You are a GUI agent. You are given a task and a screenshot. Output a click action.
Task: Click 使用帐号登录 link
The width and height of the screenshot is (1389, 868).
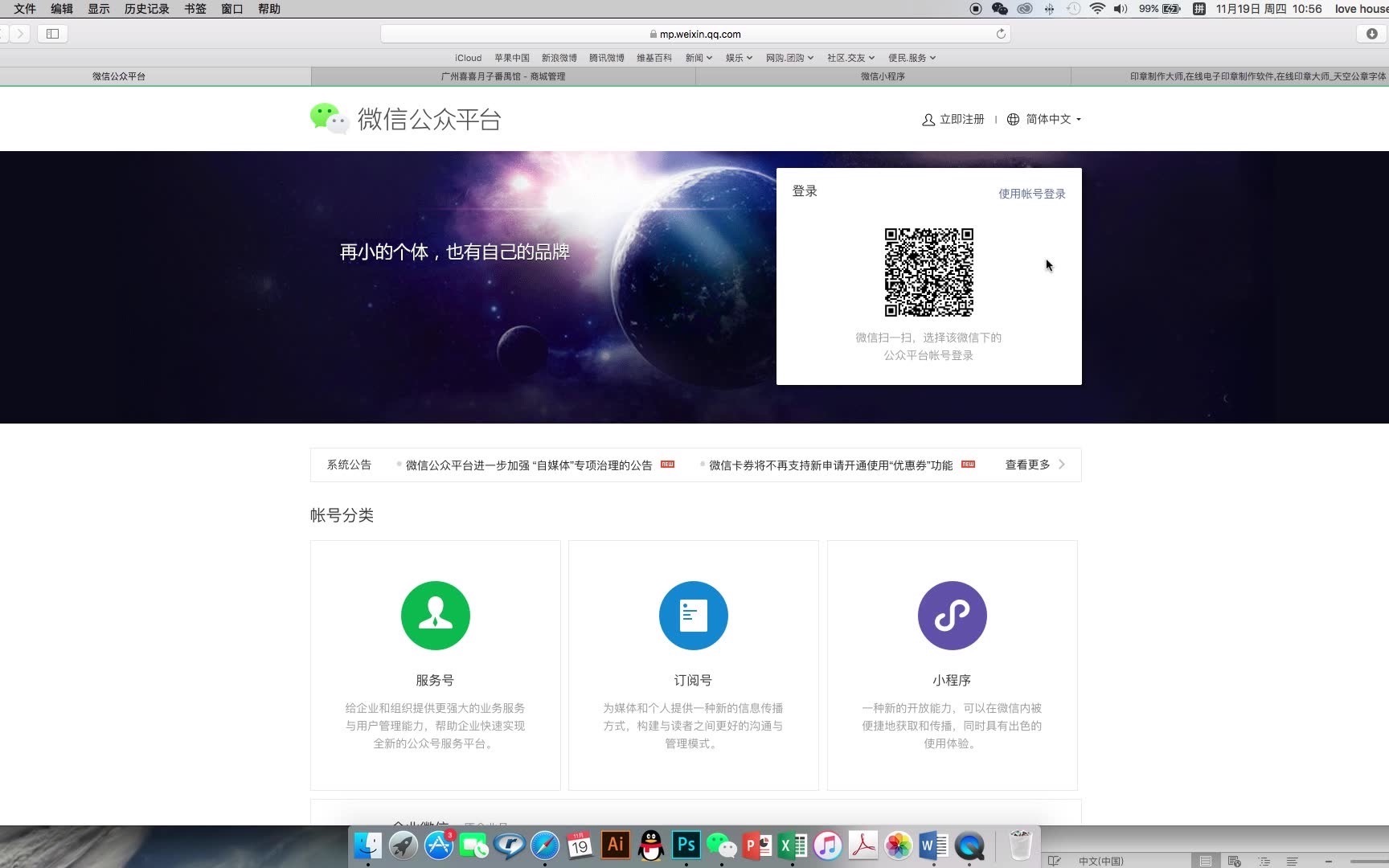(x=1032, y=194)
